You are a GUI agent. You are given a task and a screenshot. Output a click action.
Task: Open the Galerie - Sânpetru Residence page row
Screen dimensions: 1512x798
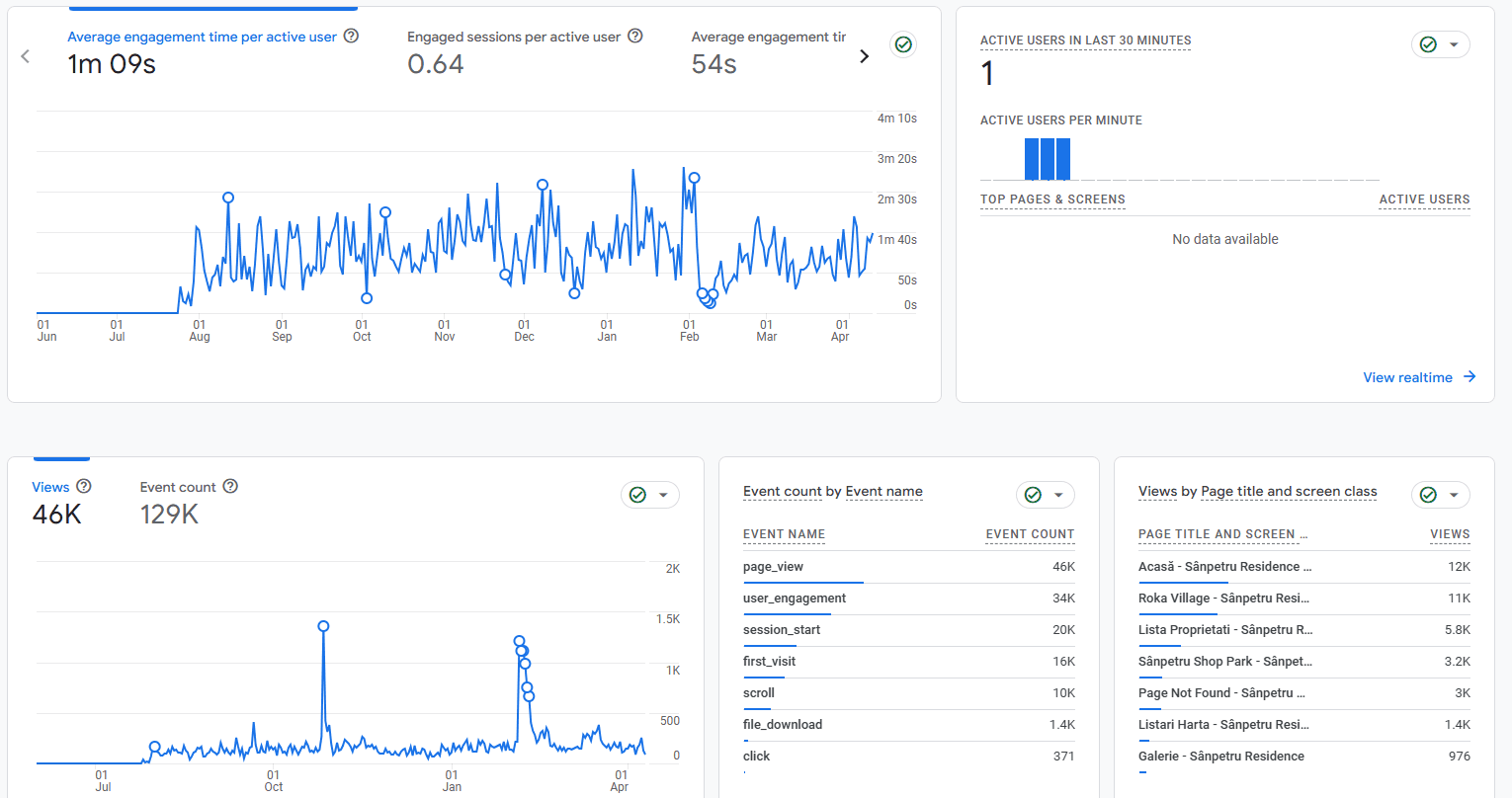[x=1303, y=757]
